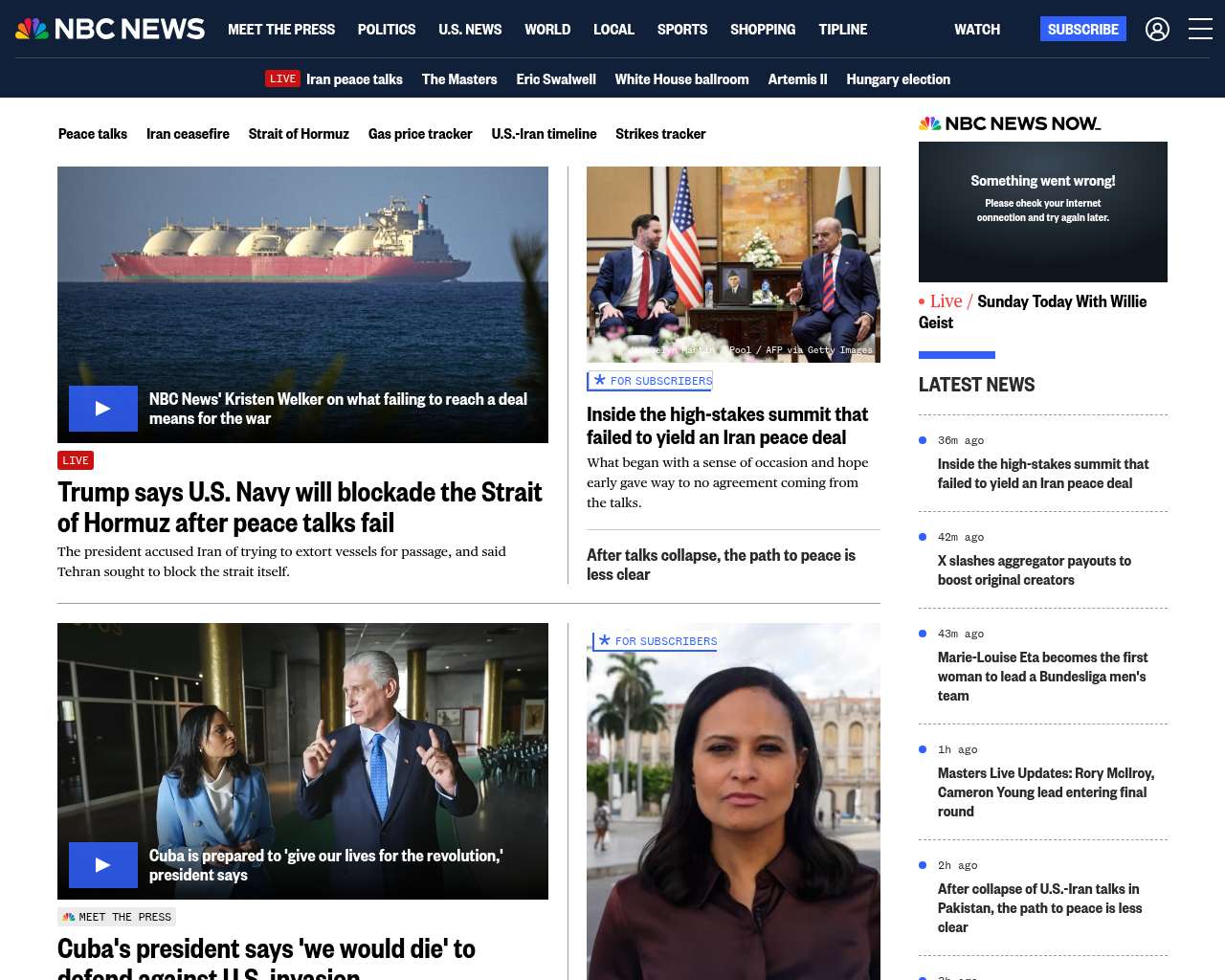Open the Artemis II trending link
This screenshot has width=1225, height=980.
(797, 79)
